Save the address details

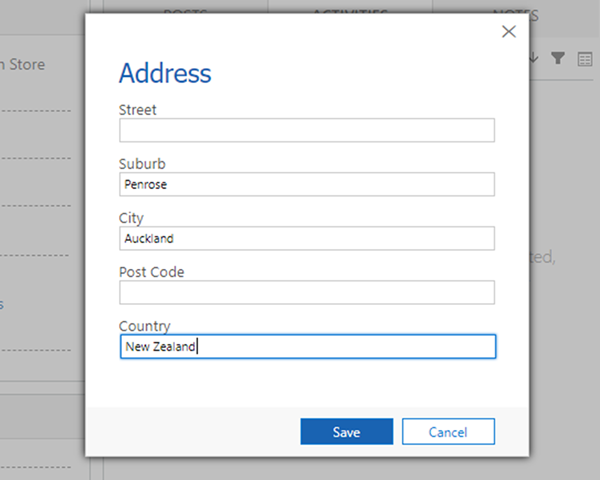point(346,432)
